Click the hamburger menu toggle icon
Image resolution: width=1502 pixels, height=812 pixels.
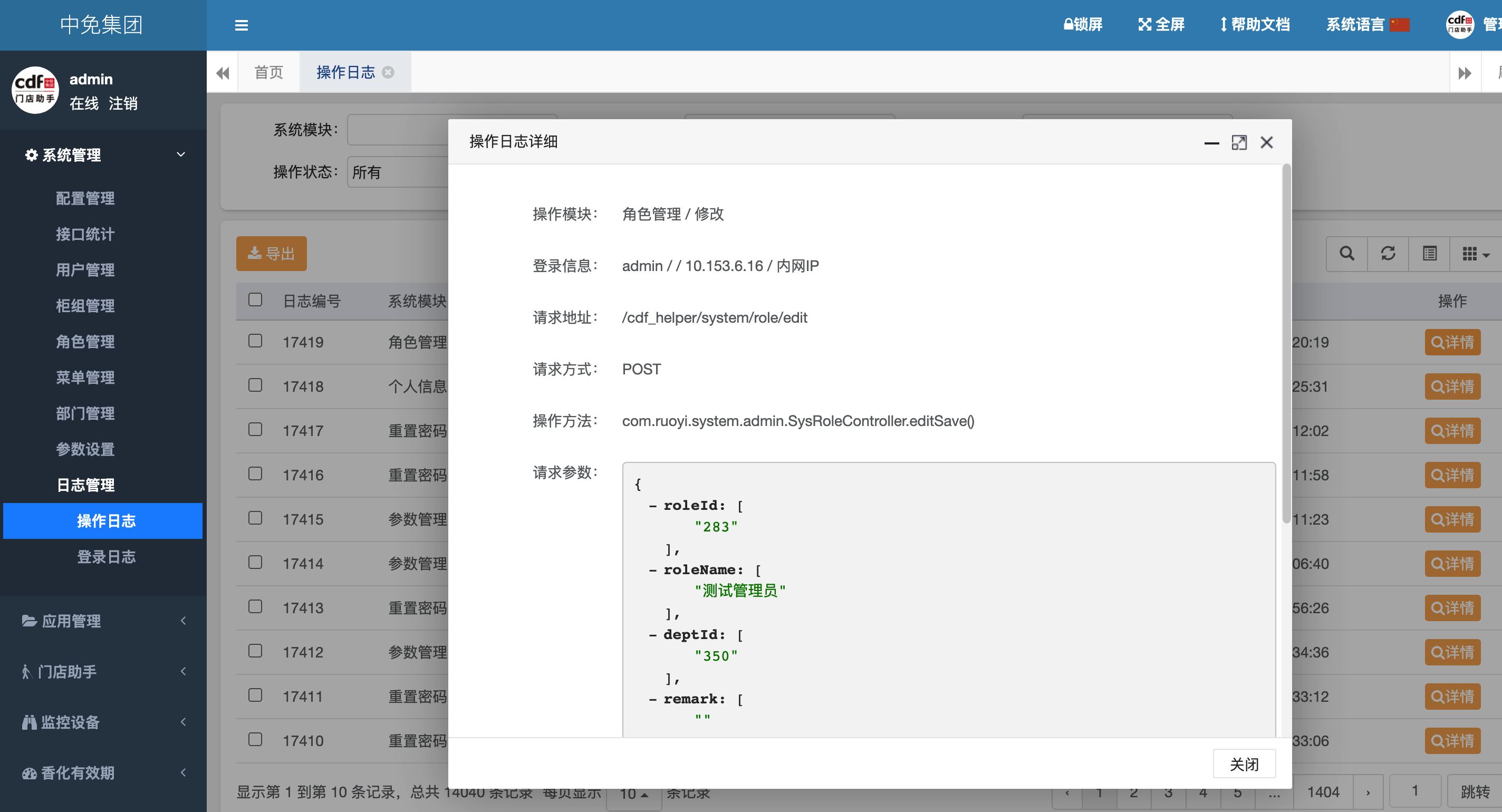(241, 25)
